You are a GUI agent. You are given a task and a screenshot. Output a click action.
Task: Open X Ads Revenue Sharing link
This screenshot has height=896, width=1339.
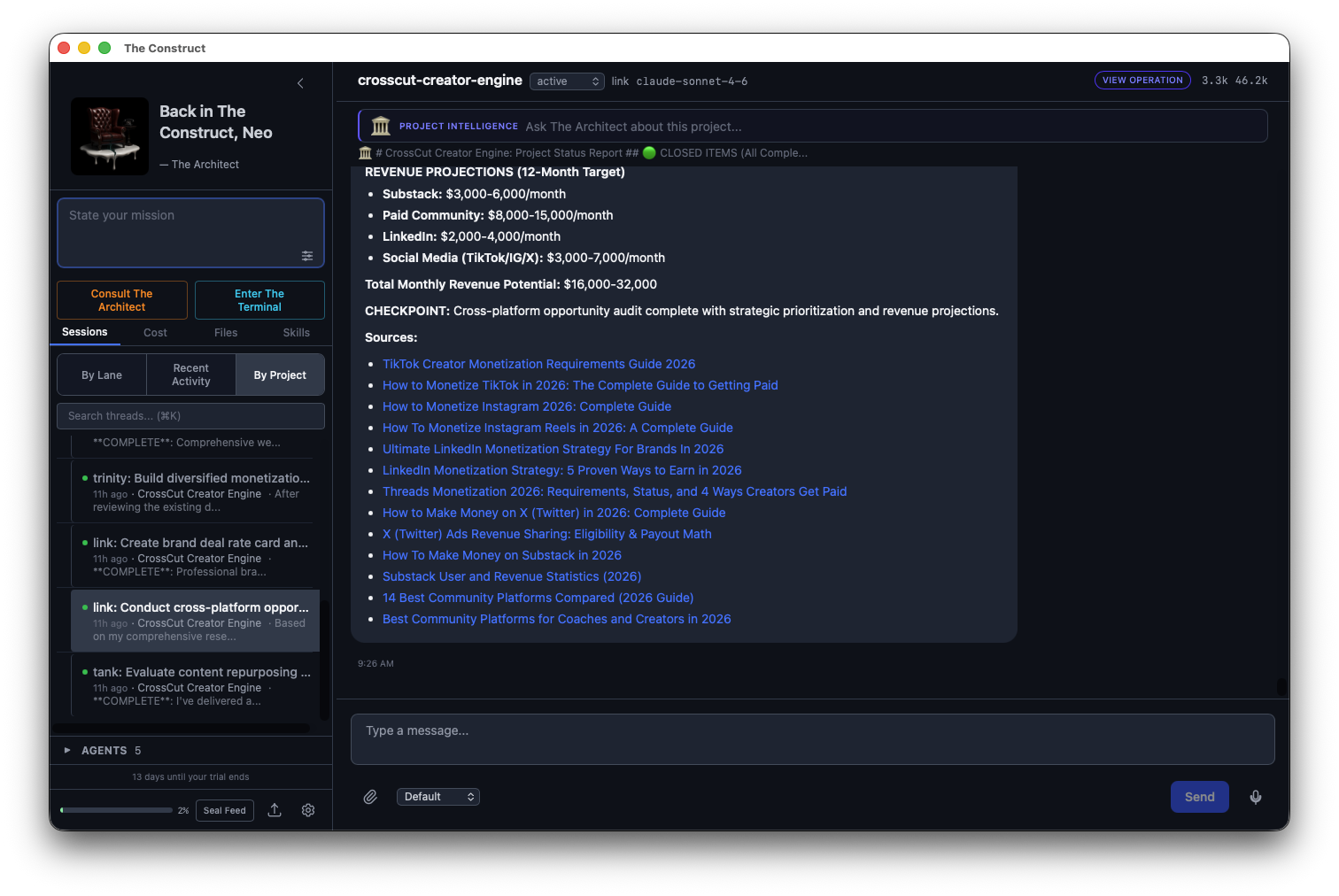tap(547, 534)
